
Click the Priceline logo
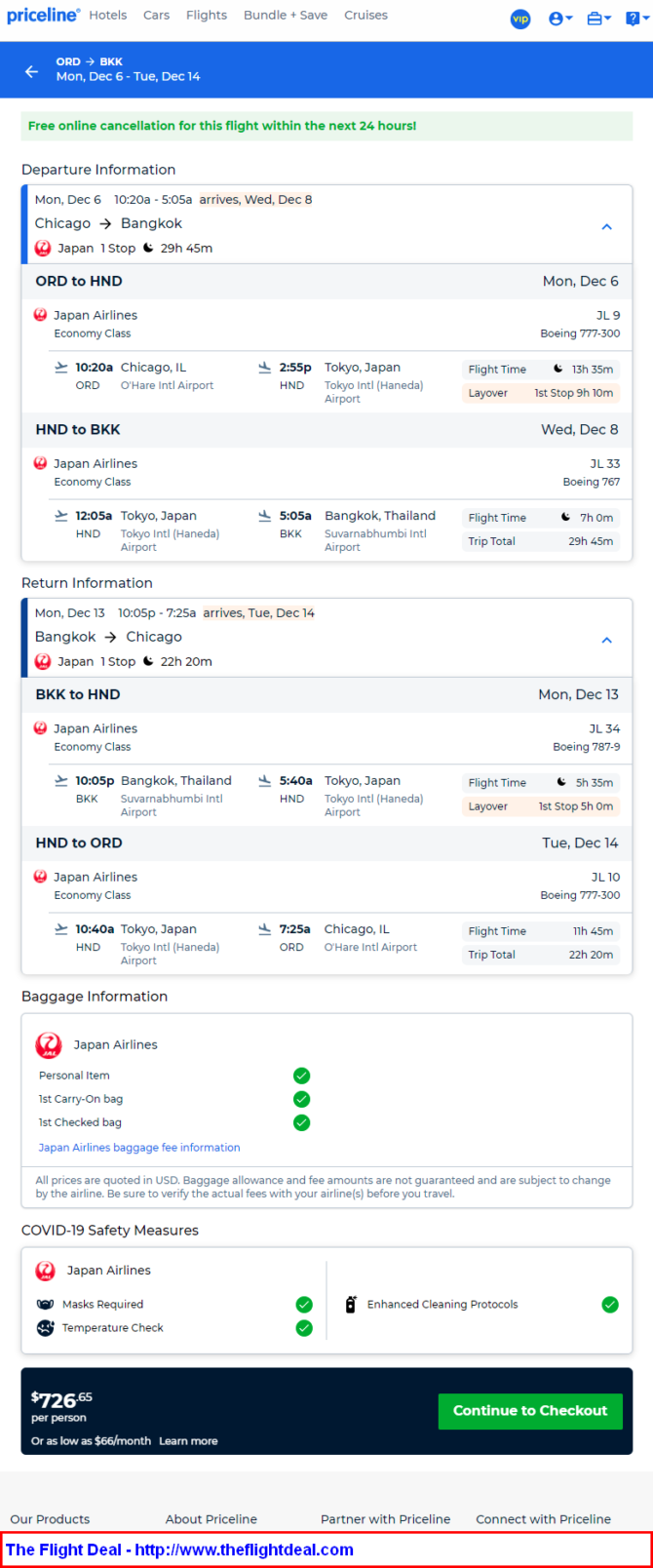pos(43,15)
